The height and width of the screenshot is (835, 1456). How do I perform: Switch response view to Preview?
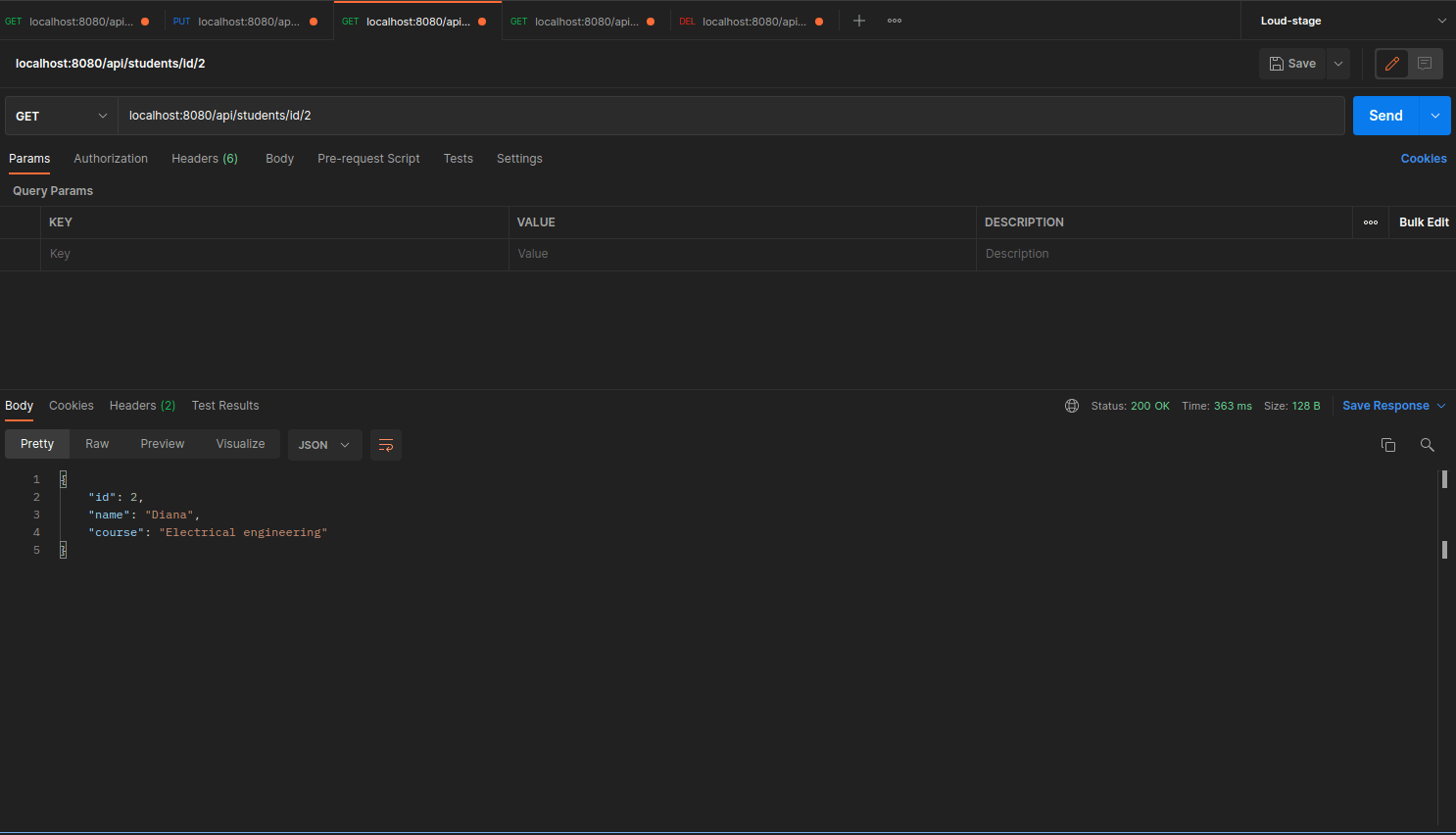pyautogui.click(x=163, y=444)
